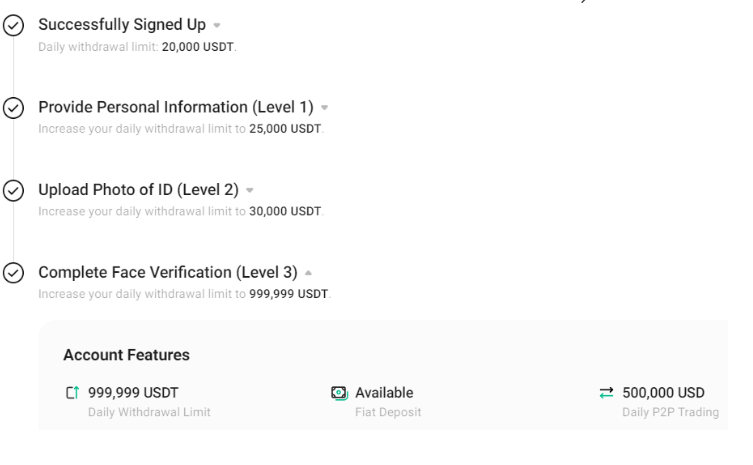Click the Successfully Signed Up heading

(122, 24)
